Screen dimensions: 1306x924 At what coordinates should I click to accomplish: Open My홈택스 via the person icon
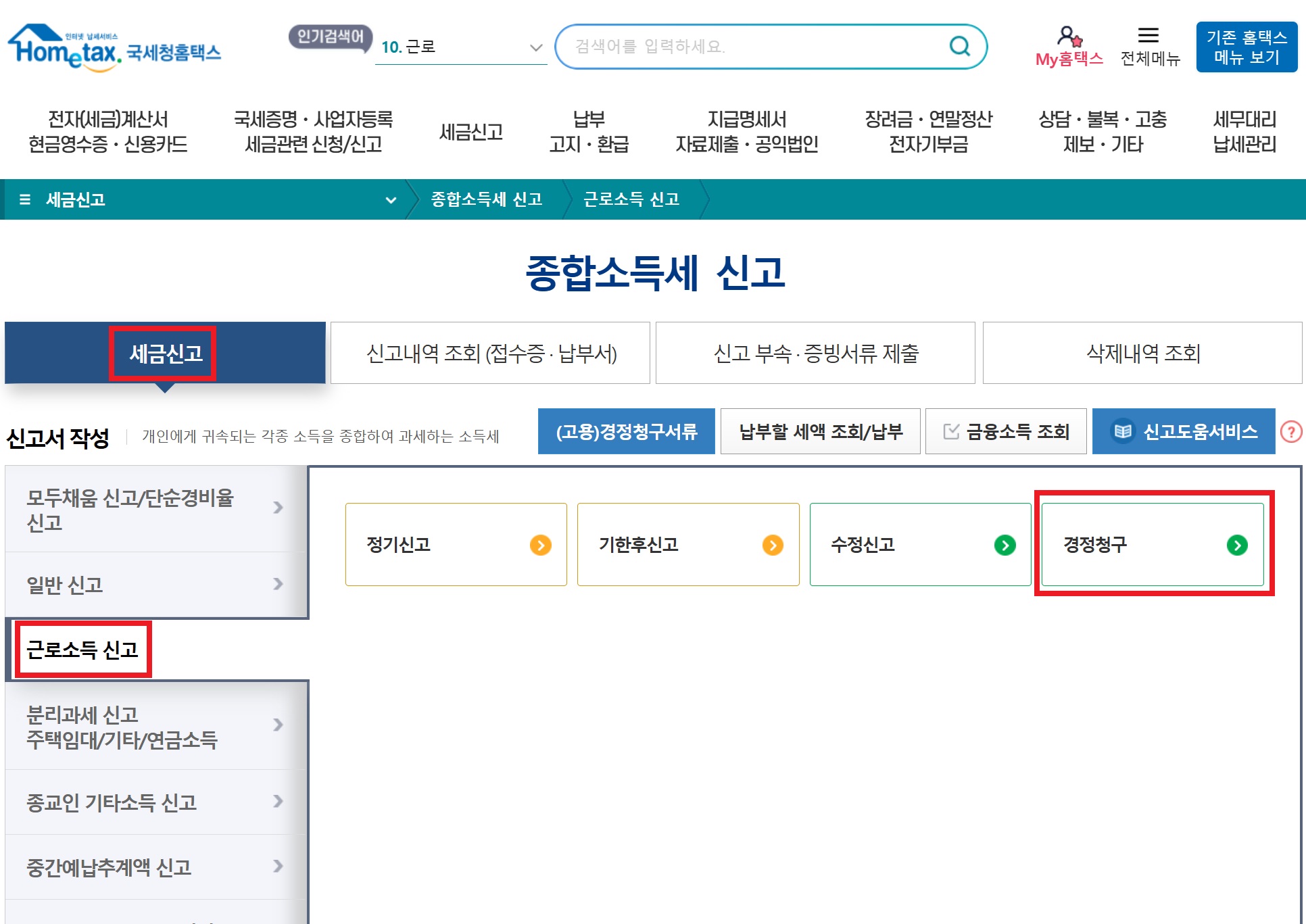(x=1069, y=37)
